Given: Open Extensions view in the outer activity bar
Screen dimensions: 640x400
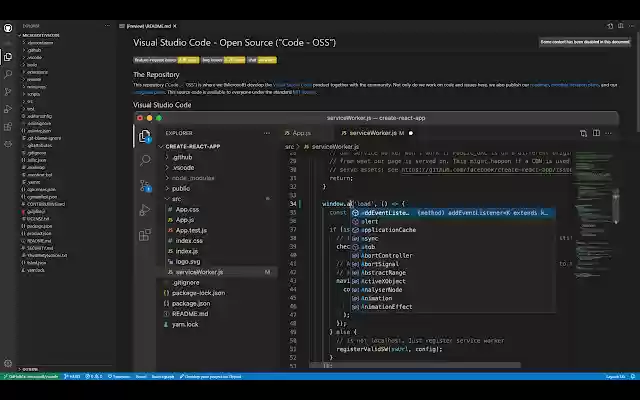Looking at the screenshot, I should tap(8, 127).
